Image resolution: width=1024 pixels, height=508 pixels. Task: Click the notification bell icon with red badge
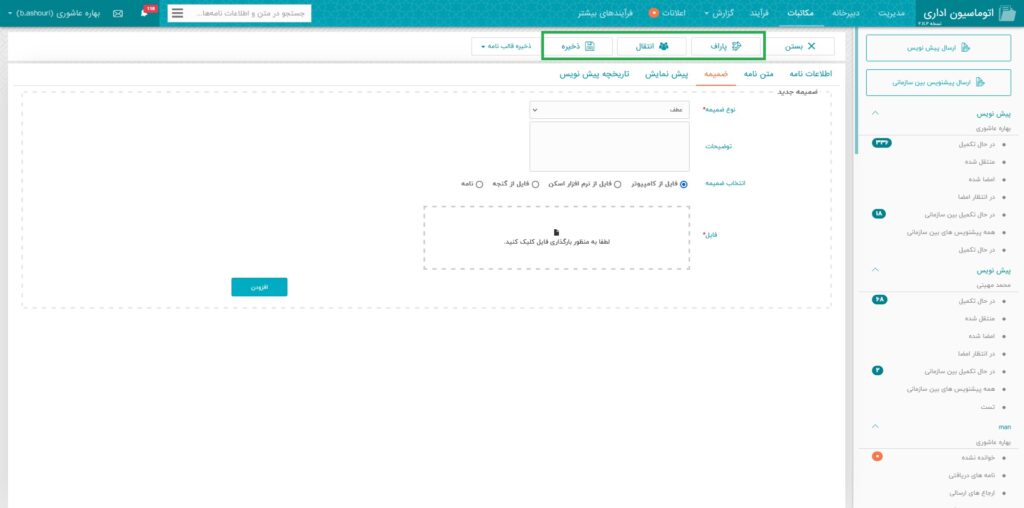pyautogui.click(x=146, y=13)
